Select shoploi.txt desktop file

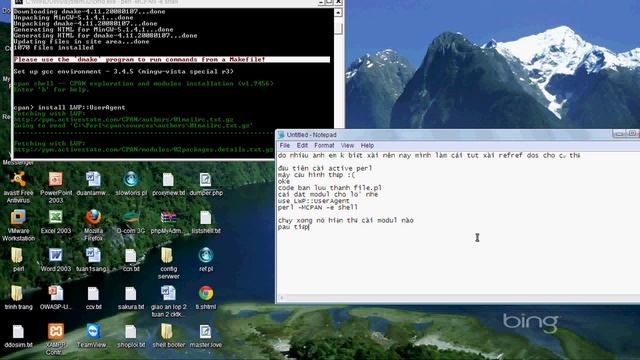tap(131, 331)
